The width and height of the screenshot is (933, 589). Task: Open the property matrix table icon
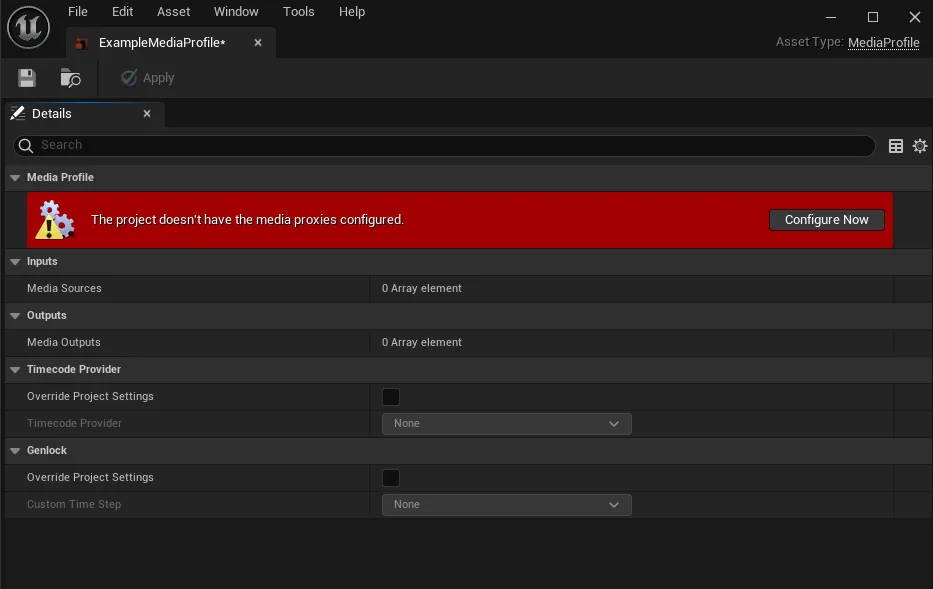pos(896,146)
